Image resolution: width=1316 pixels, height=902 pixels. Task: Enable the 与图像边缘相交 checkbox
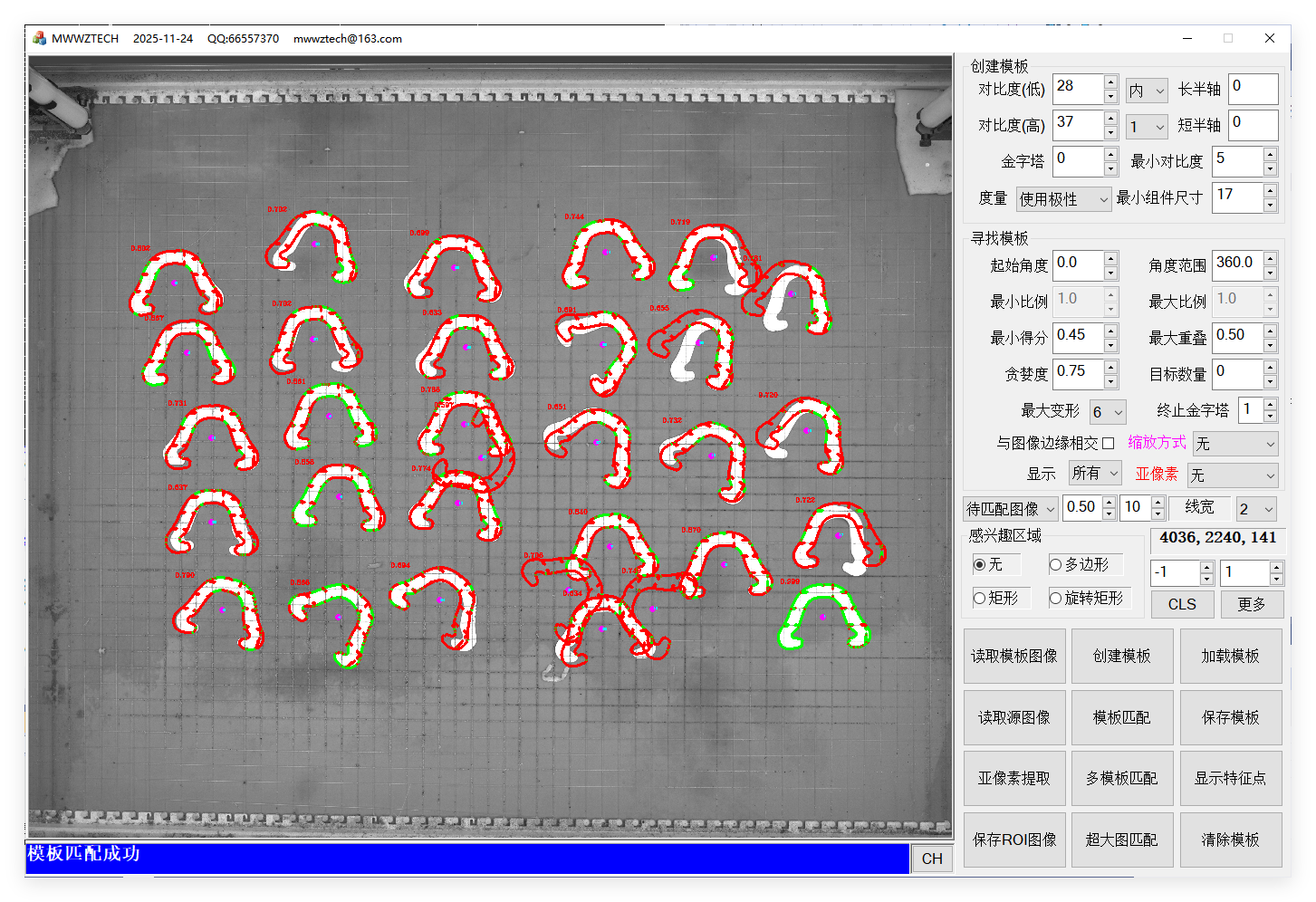(x=1108, y=443)
